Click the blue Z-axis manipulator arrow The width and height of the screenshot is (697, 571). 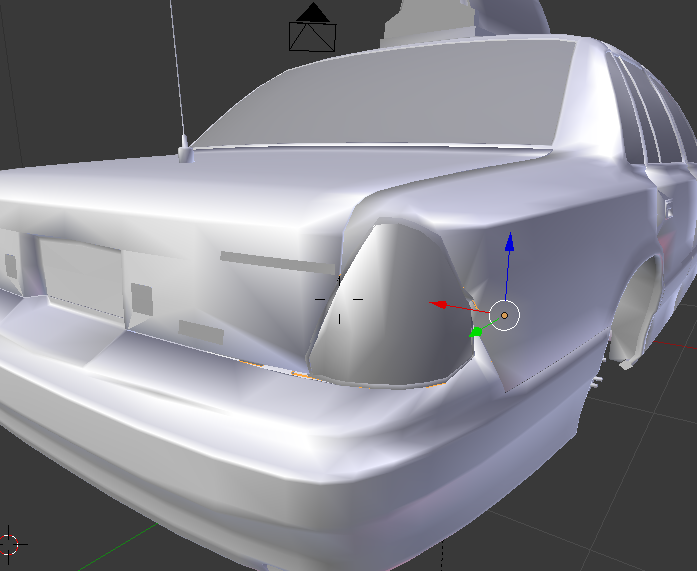509,243
